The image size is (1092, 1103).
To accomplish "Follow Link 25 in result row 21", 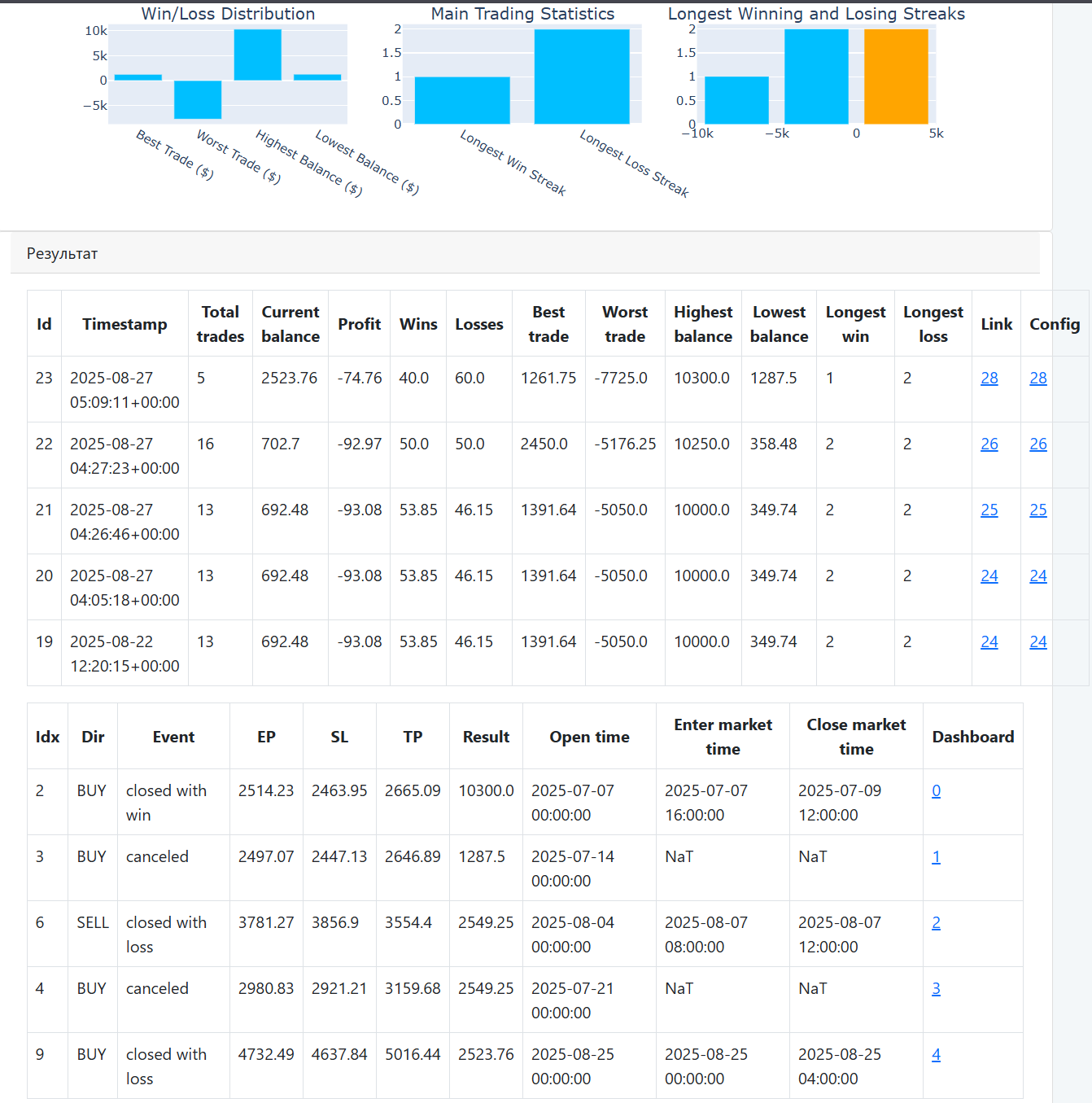I will point(989,510).
